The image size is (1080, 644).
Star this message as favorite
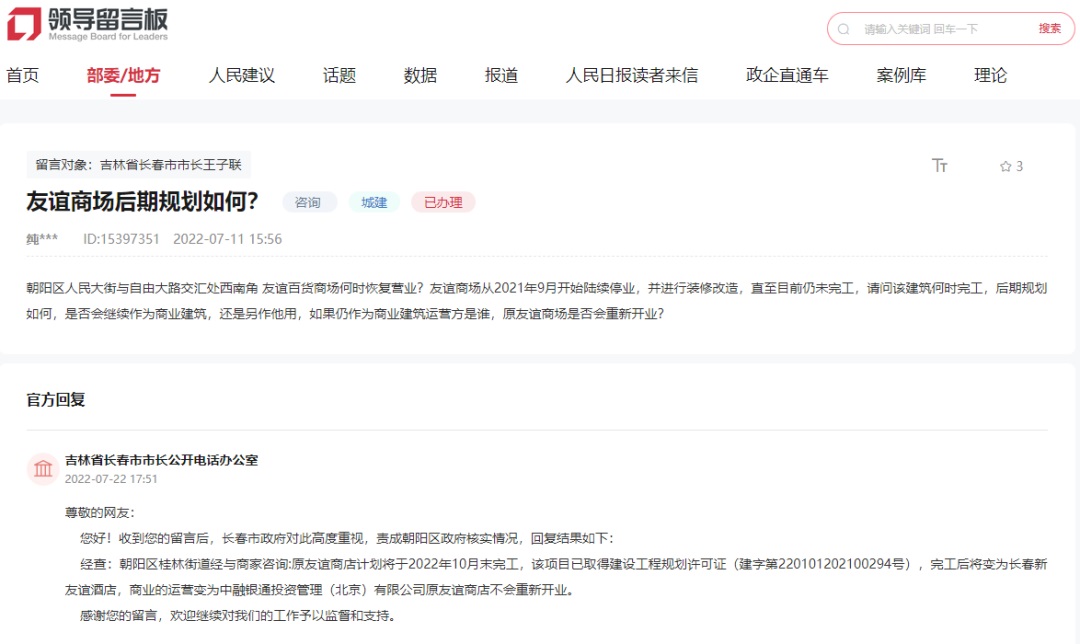tap(1006, 167)
